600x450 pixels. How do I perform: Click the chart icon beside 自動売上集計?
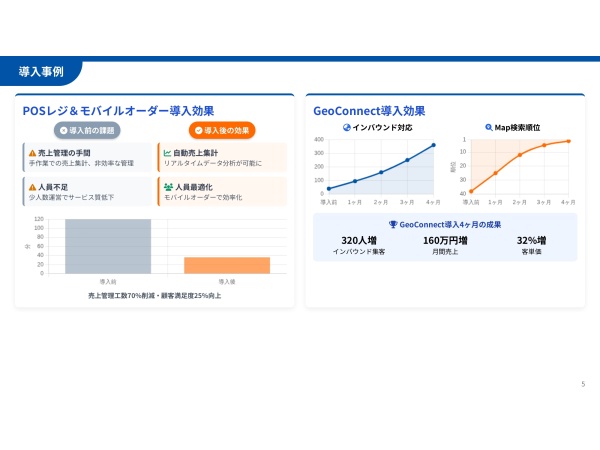[167, 153]
